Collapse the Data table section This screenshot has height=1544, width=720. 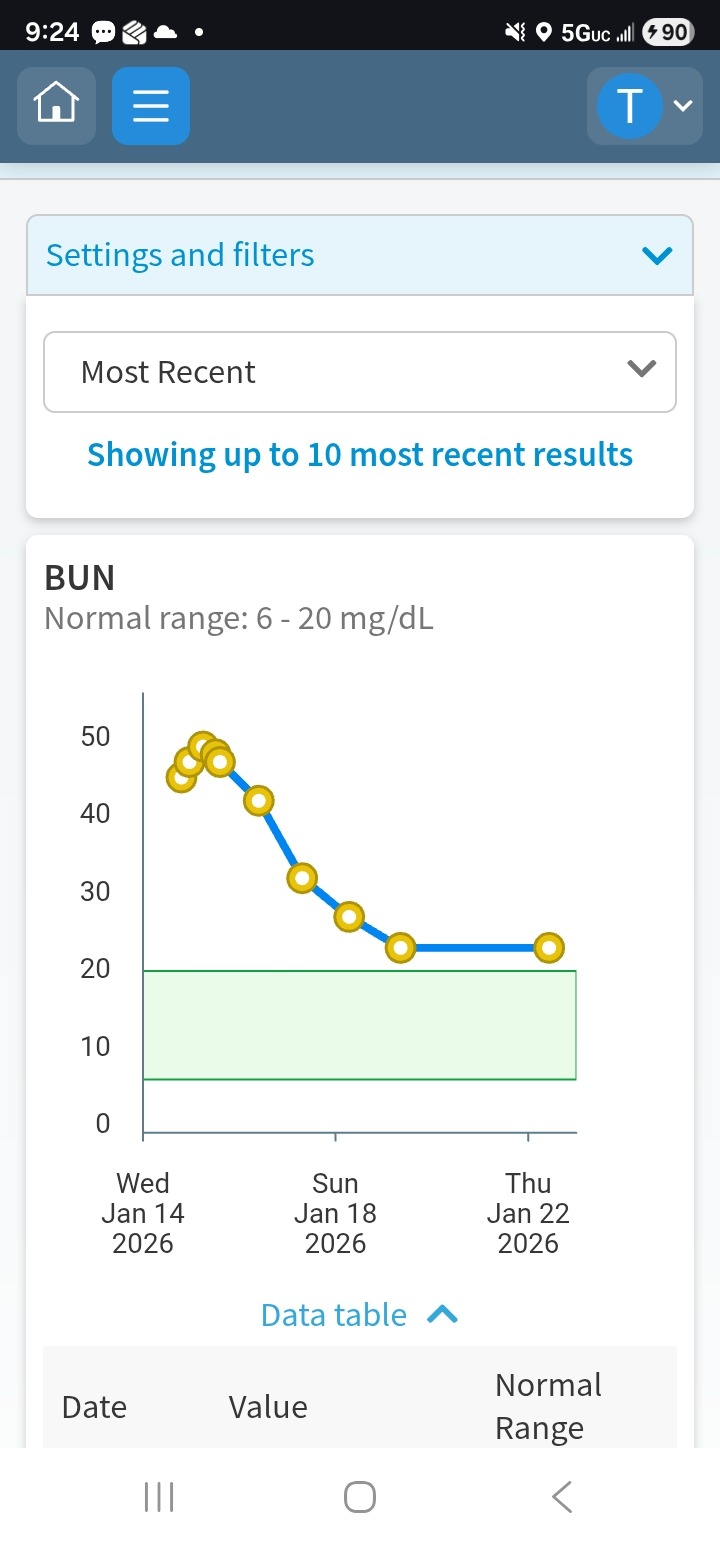point(442,1315)
